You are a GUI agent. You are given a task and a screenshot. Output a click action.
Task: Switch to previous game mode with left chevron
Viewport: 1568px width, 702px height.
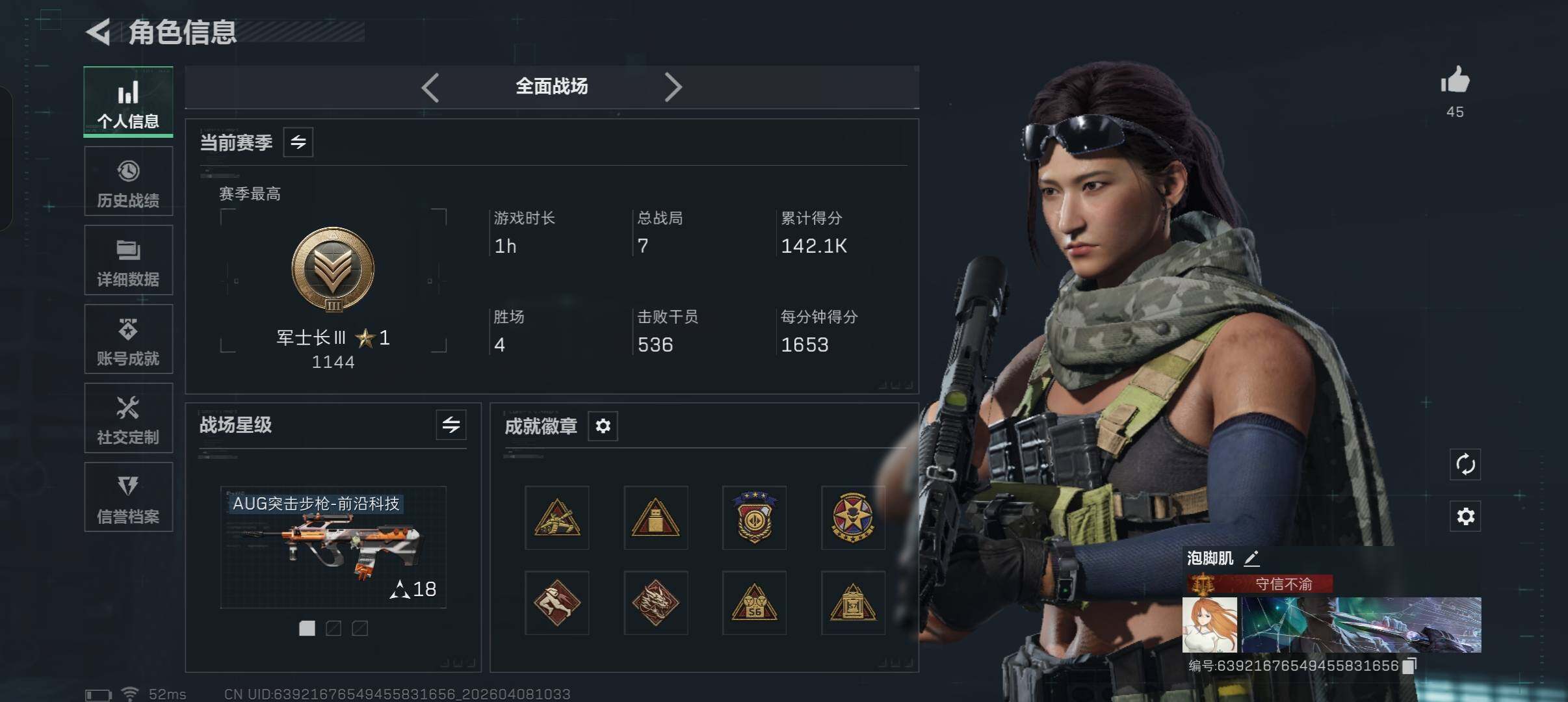[x=430, y=87]
